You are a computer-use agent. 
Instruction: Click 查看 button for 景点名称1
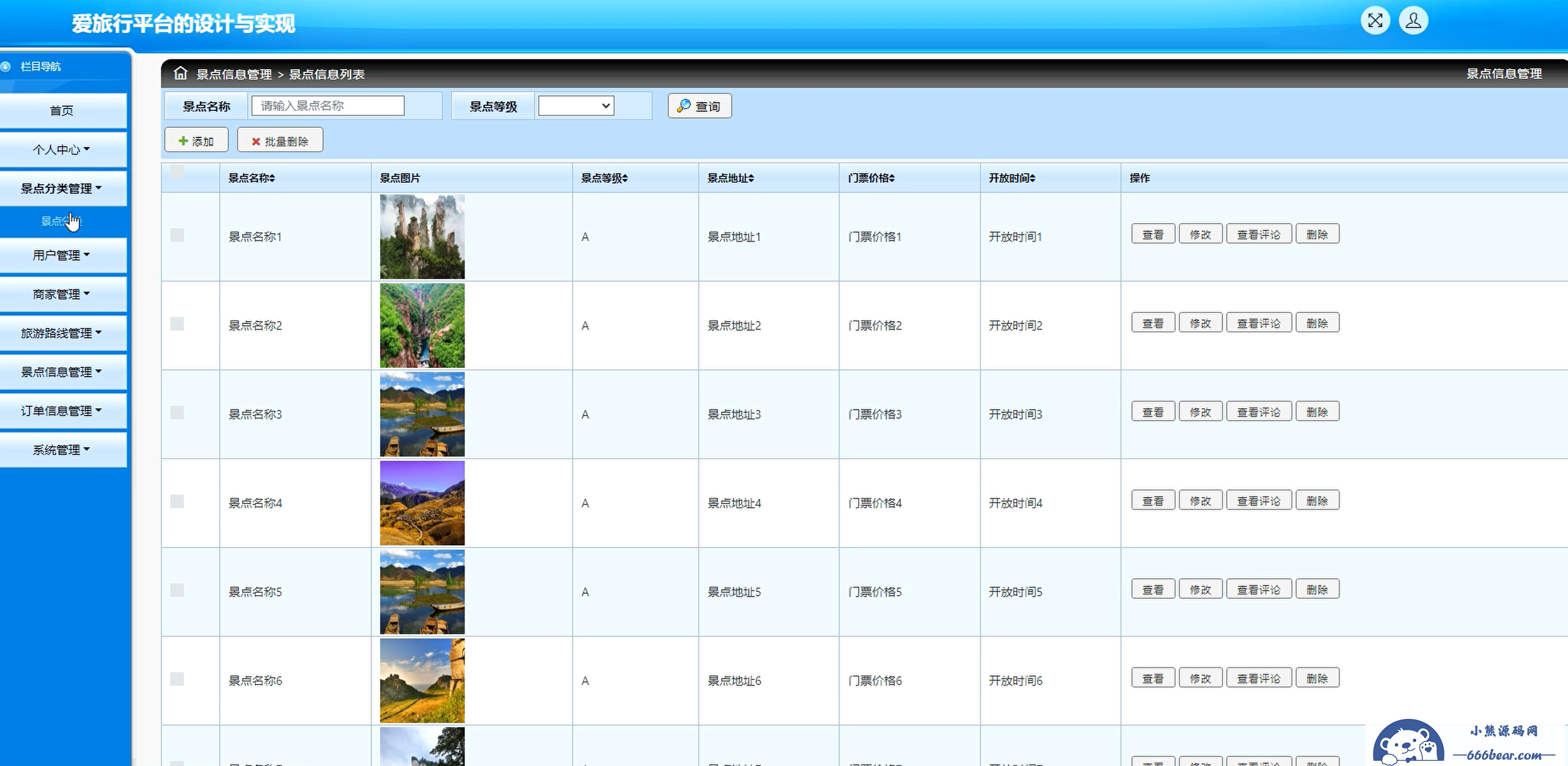(1153, 234)
